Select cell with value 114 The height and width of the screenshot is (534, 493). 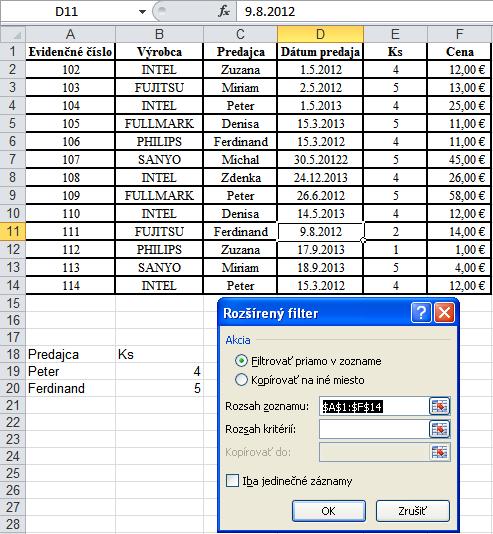click(70, 285)
